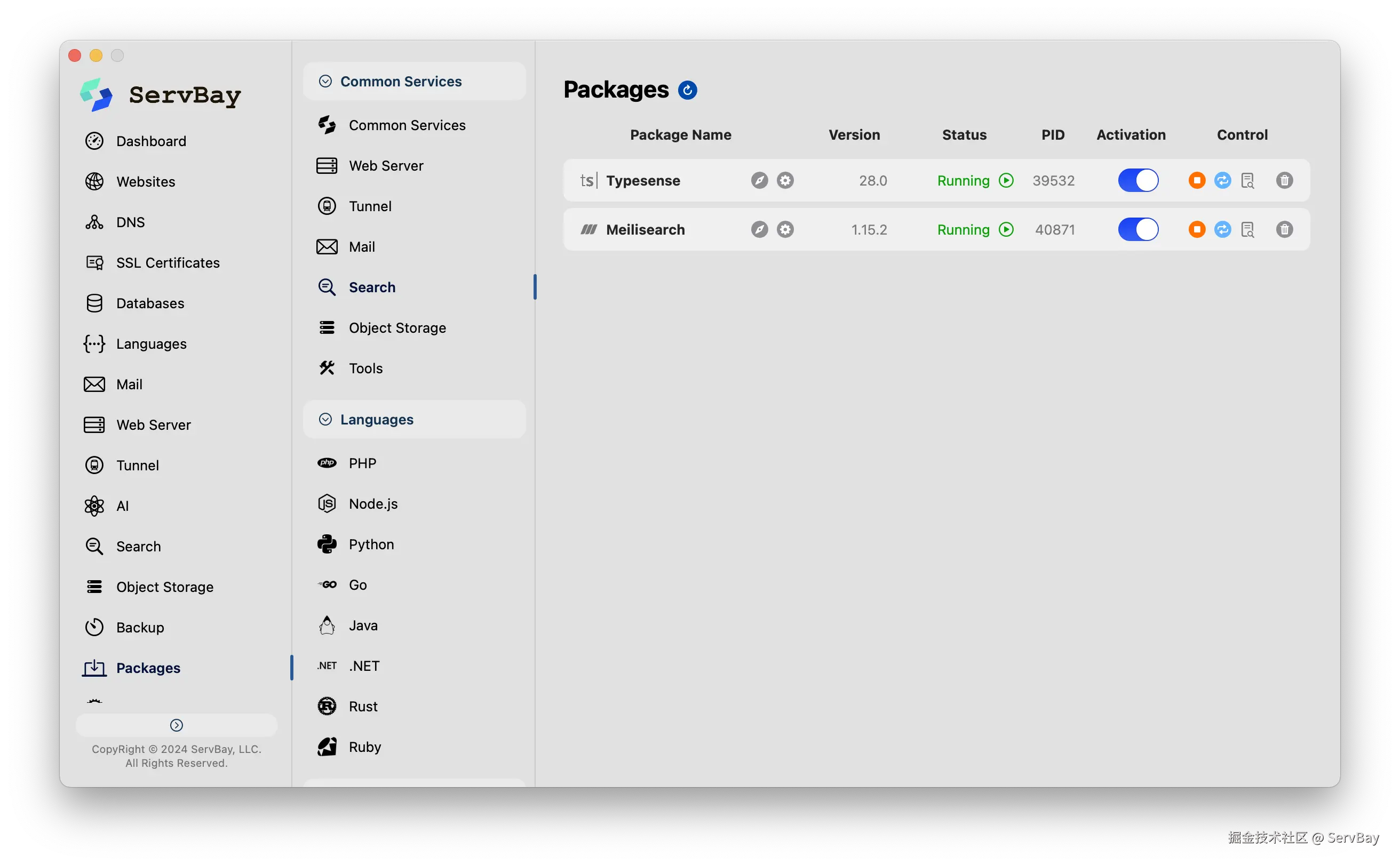Collapse the Languages section header

(325, 419)
